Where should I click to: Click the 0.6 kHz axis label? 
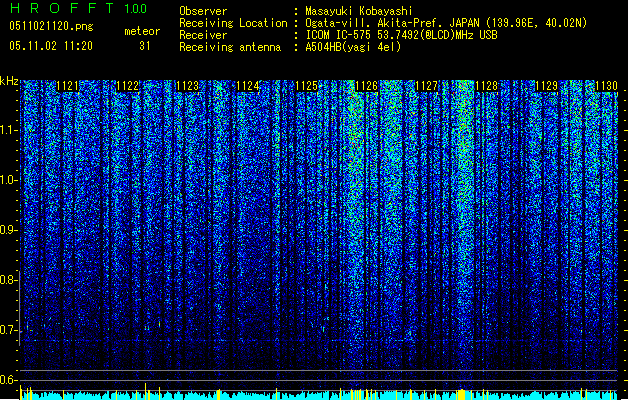(x=8, y=380)
